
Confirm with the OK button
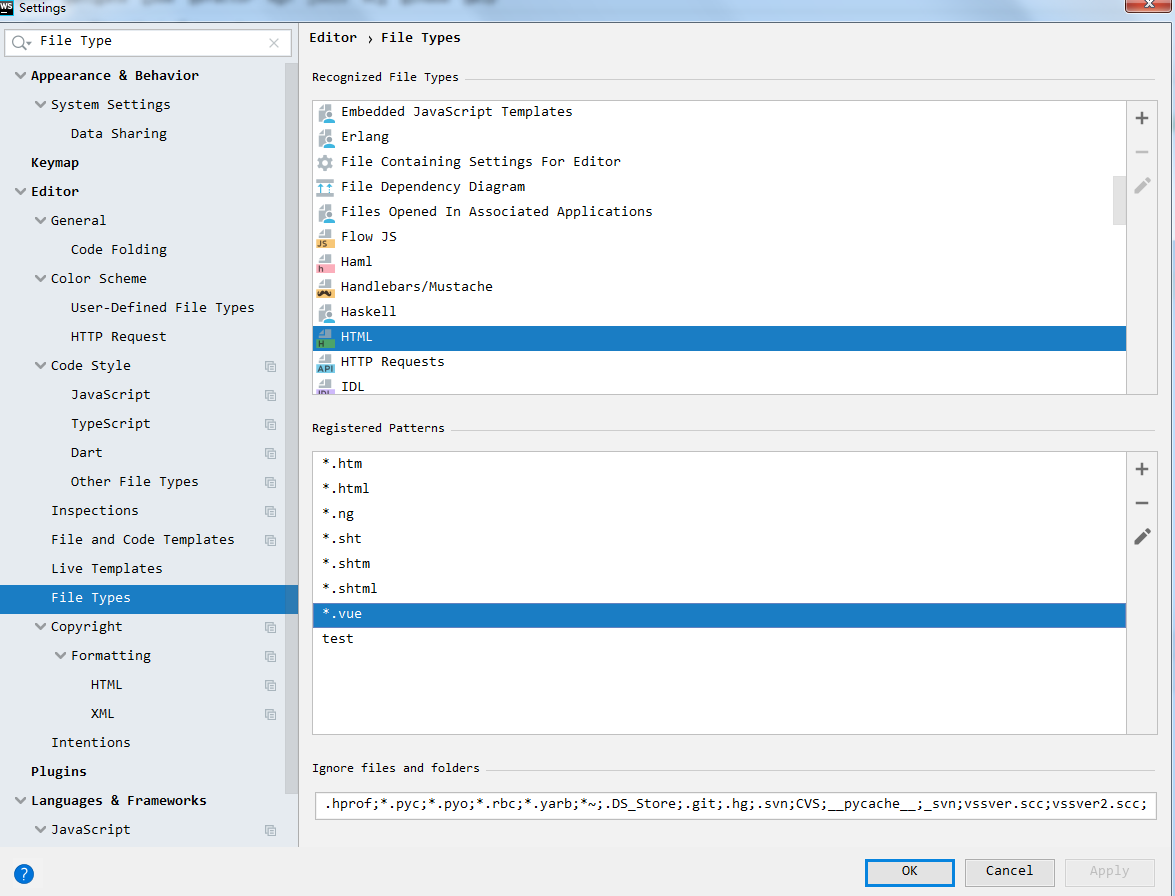pos(909,872)
